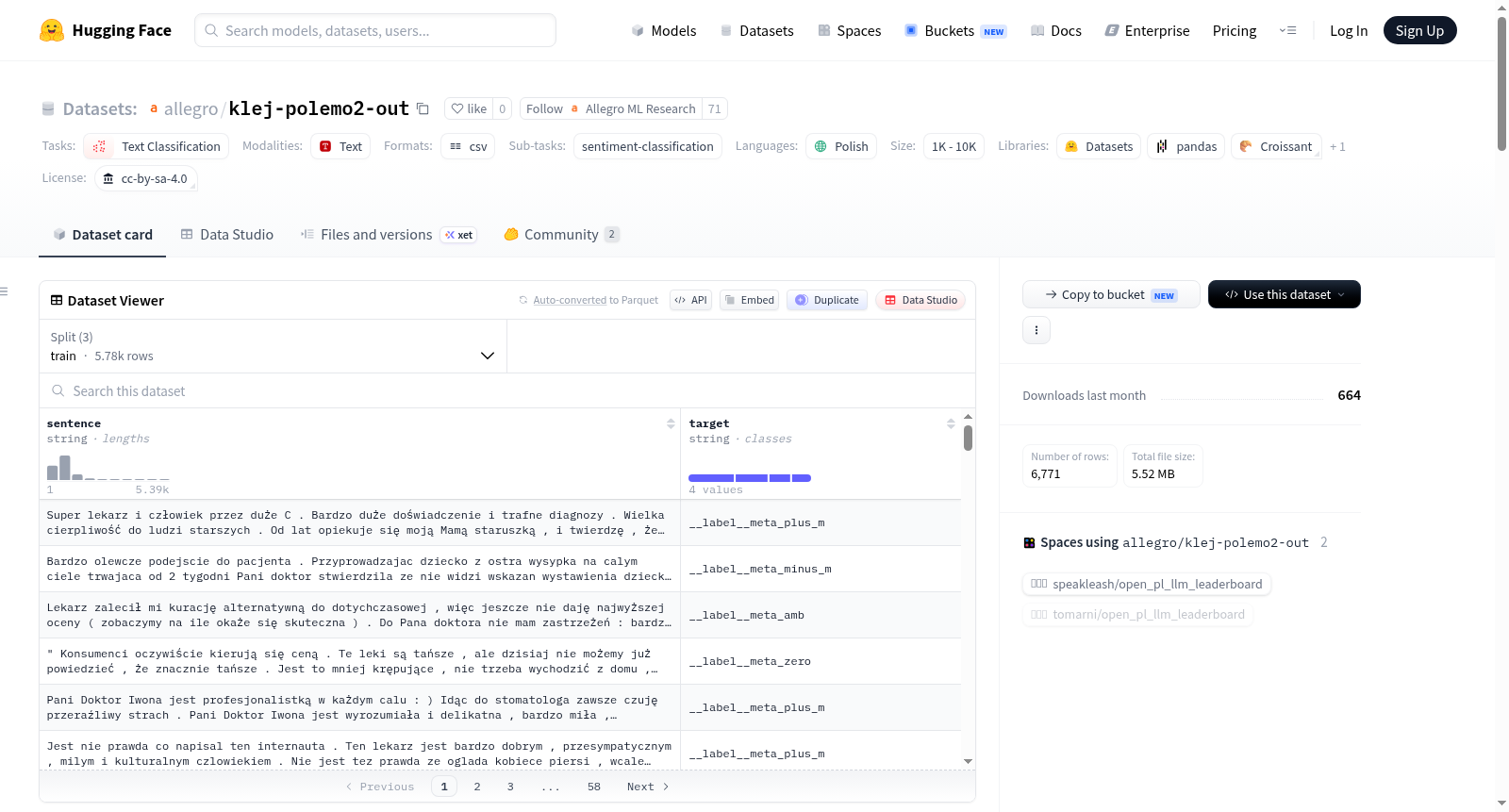This screenshot has width=1509, height=812.
Task: Click the target classes distribution bar
Action: coord(750,478)
